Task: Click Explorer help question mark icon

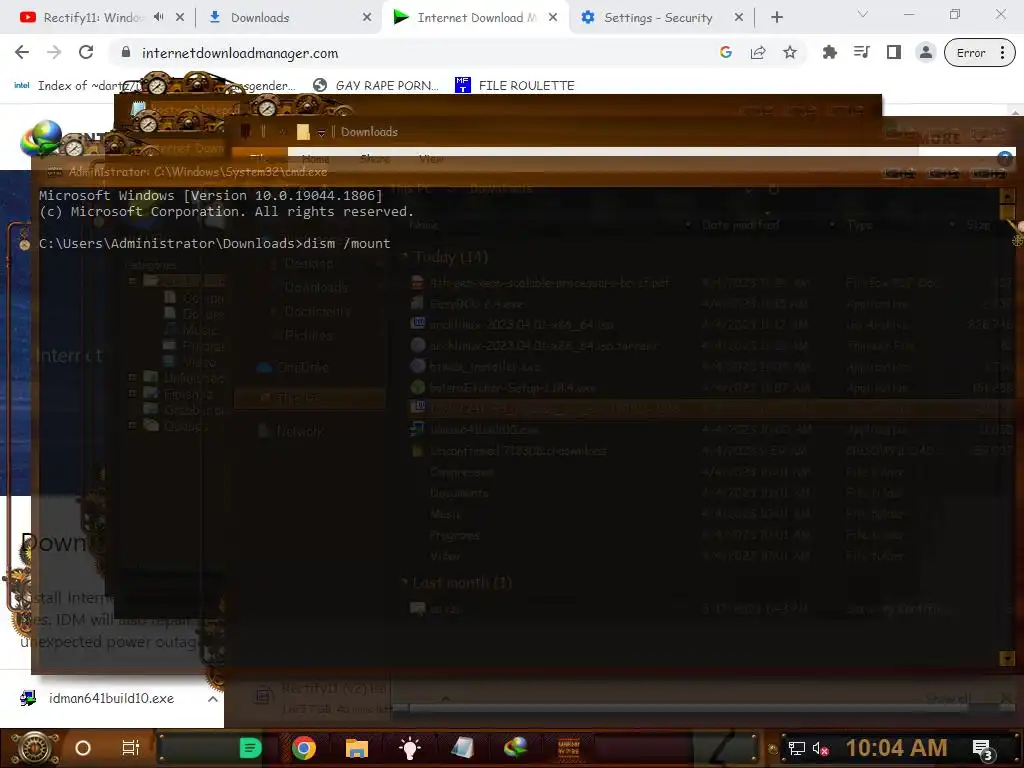Action: [x=1004, y=159]
